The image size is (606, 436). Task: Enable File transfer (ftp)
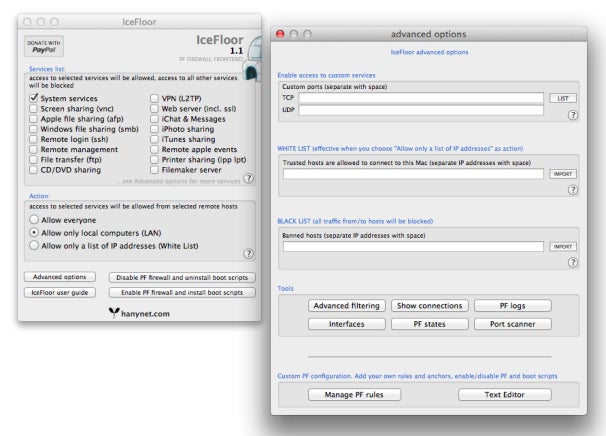[x=34, y=159]
